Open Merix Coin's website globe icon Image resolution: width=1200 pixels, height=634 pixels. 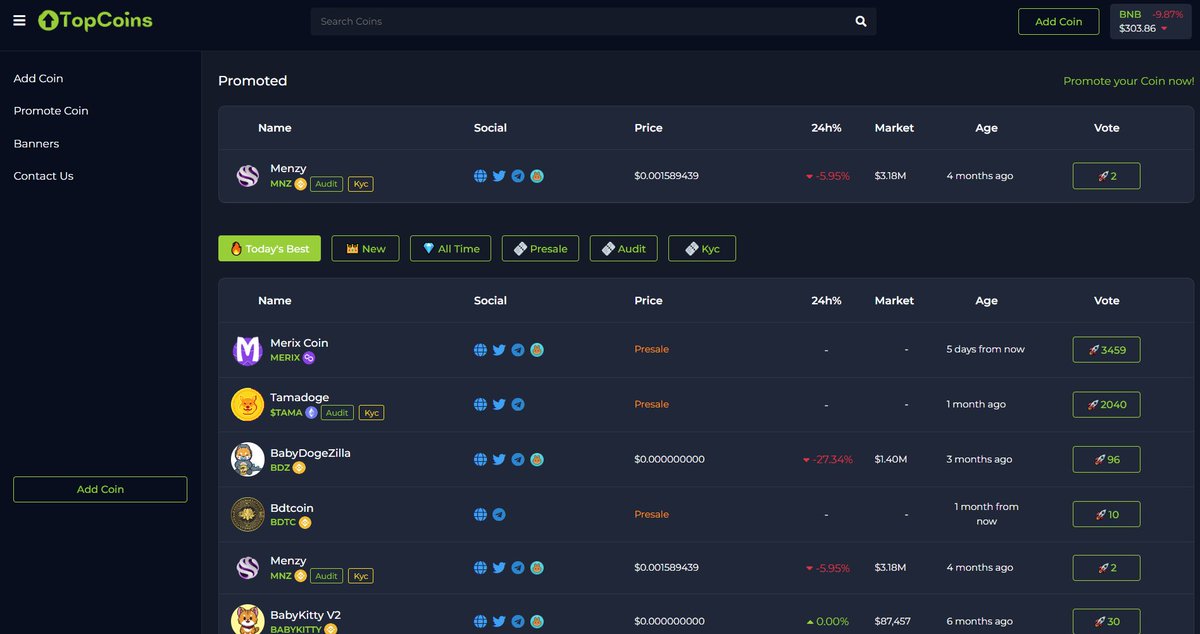pyautogui.click(x=480, y=349)
